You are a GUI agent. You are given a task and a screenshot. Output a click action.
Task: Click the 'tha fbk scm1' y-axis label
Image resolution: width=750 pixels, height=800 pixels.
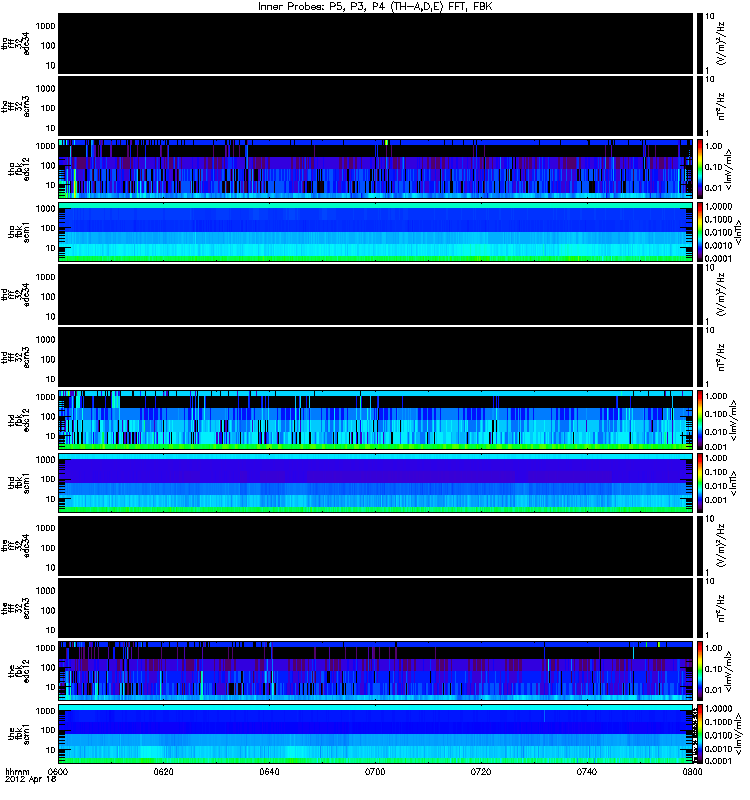[x=19, y=232]
